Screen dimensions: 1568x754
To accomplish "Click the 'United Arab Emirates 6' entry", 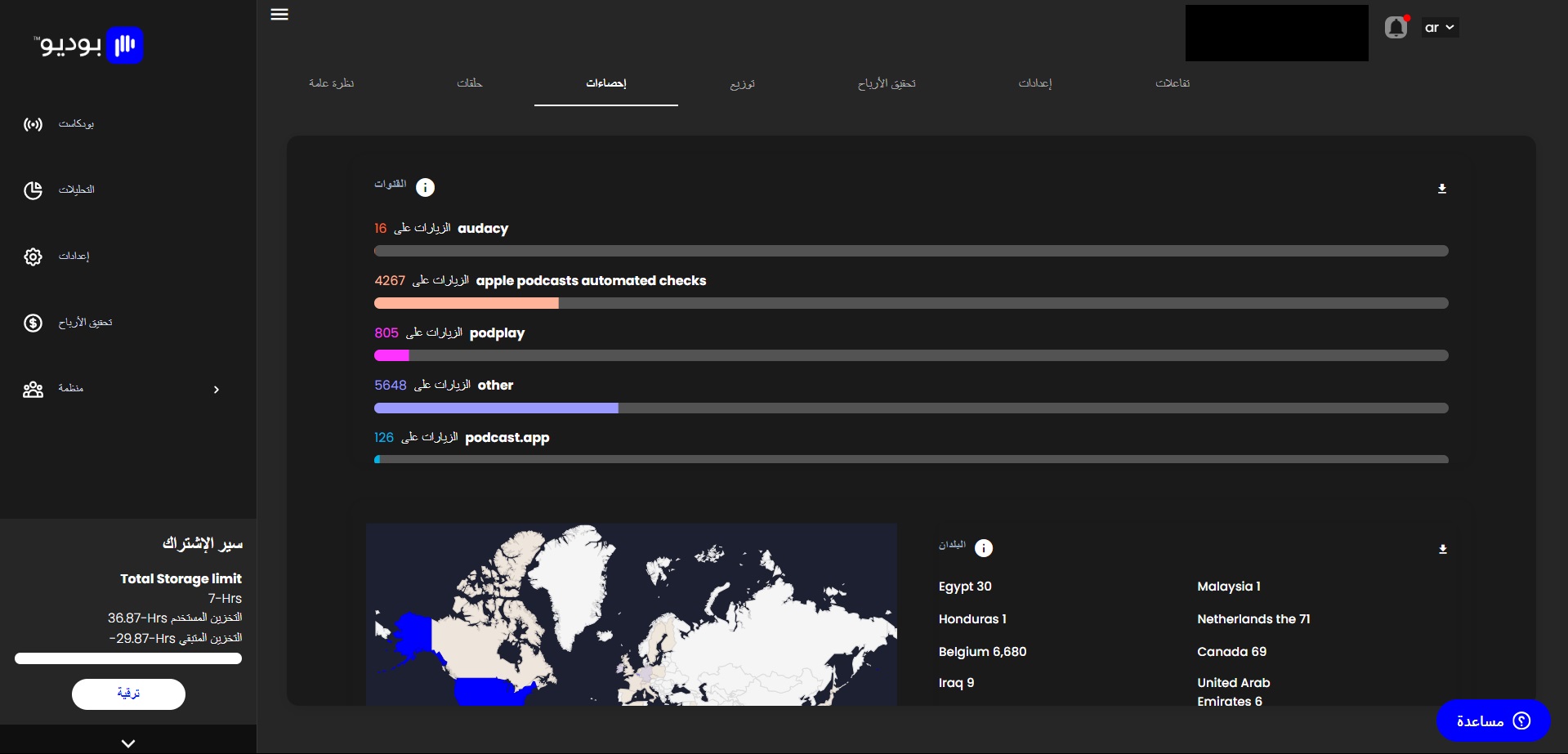I will click(x=1234, y=692).
